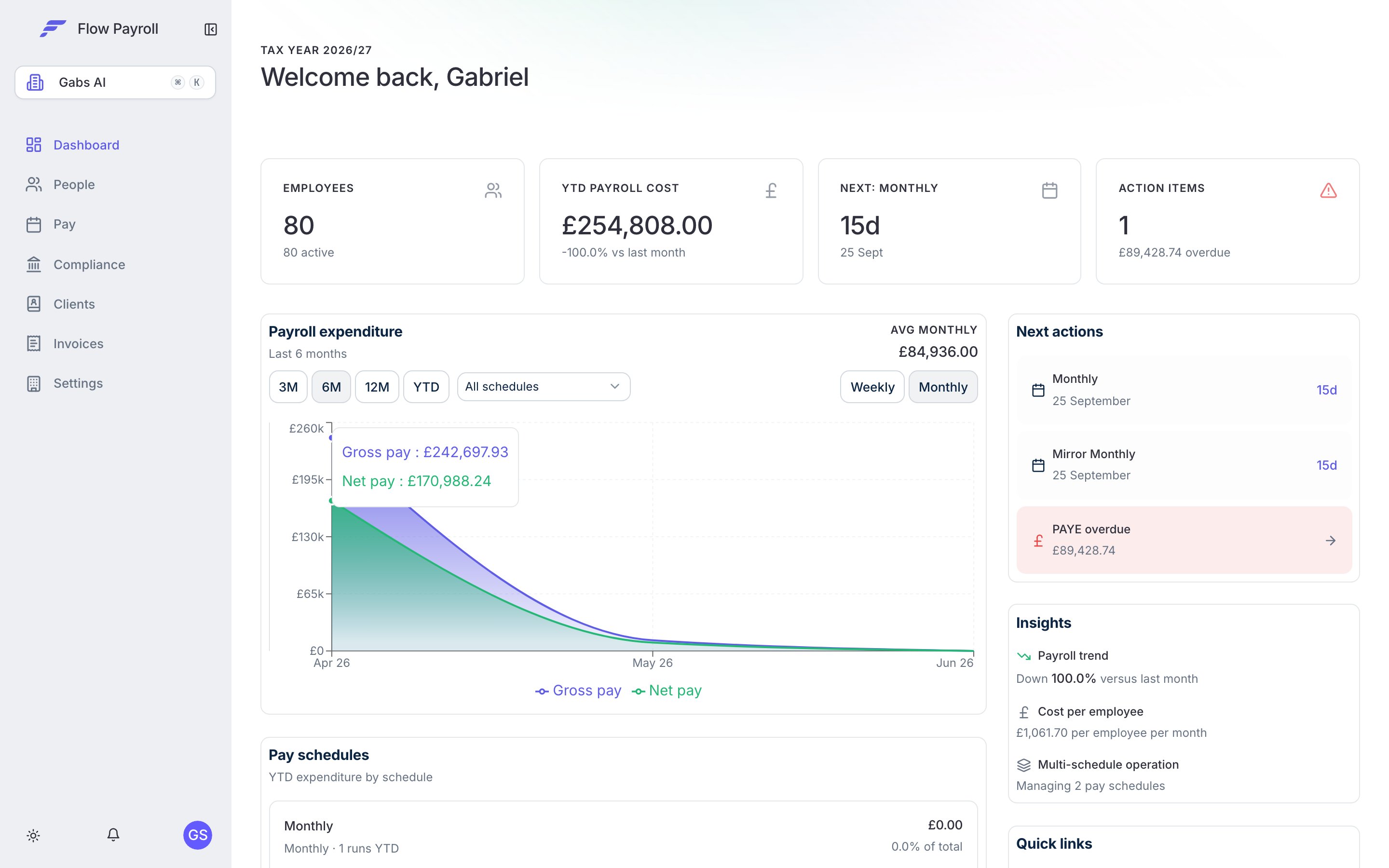Click the Quick links heading
1389x868 pixels.
[x=1054, y=843]
